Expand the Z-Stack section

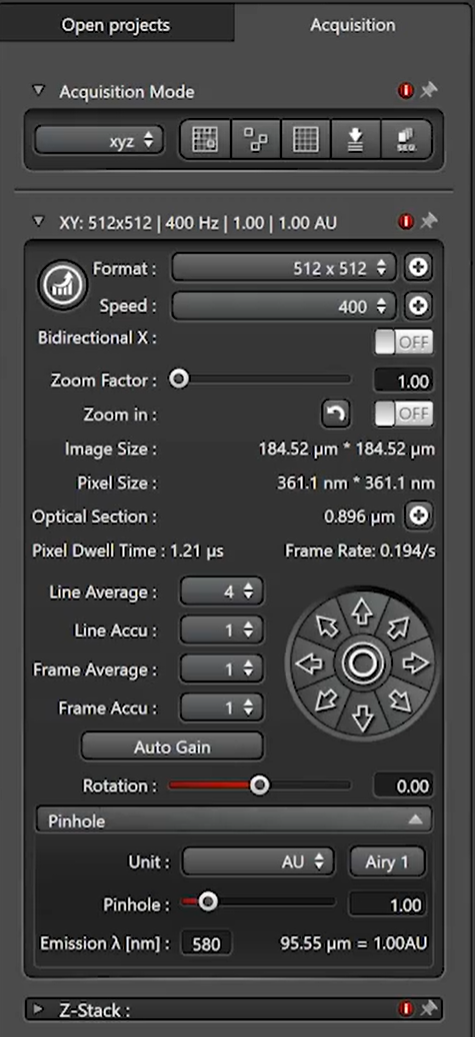(x=38, y=1009)
